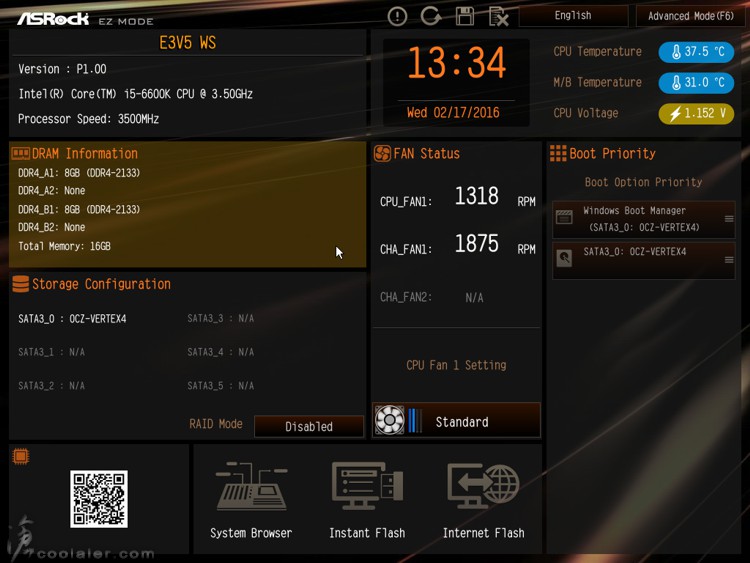The width and height of the screenshot is (750, 563).
Task: Click the DDR4_B1: 8GB (DDR4-2133) line
Action: coord(79,210)
